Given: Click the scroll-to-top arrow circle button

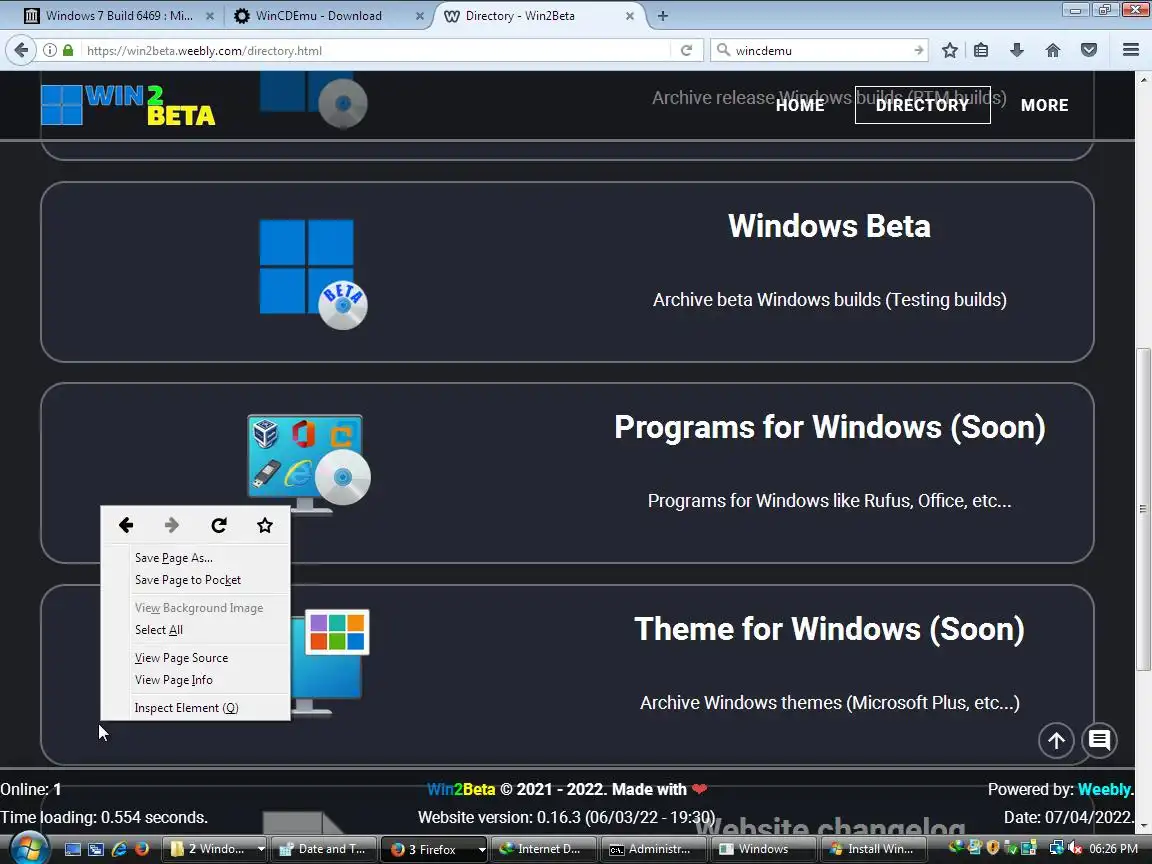Looking at the screenshot, I should 1056,741.
